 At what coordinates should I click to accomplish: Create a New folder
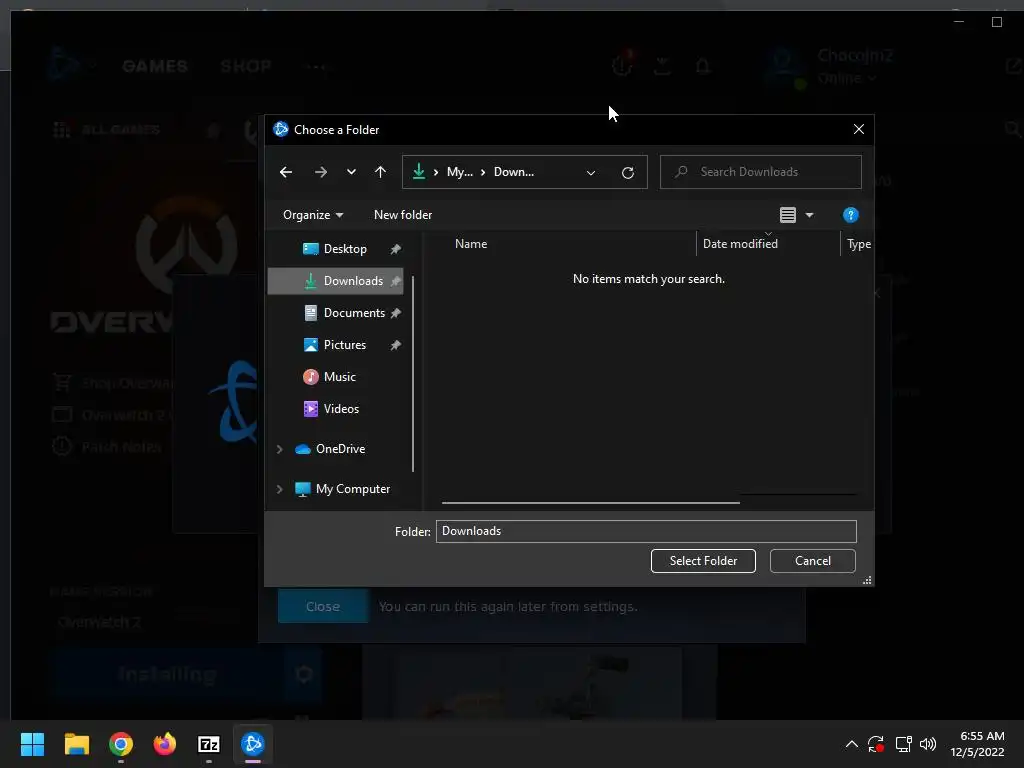click(x=403, y=215)
